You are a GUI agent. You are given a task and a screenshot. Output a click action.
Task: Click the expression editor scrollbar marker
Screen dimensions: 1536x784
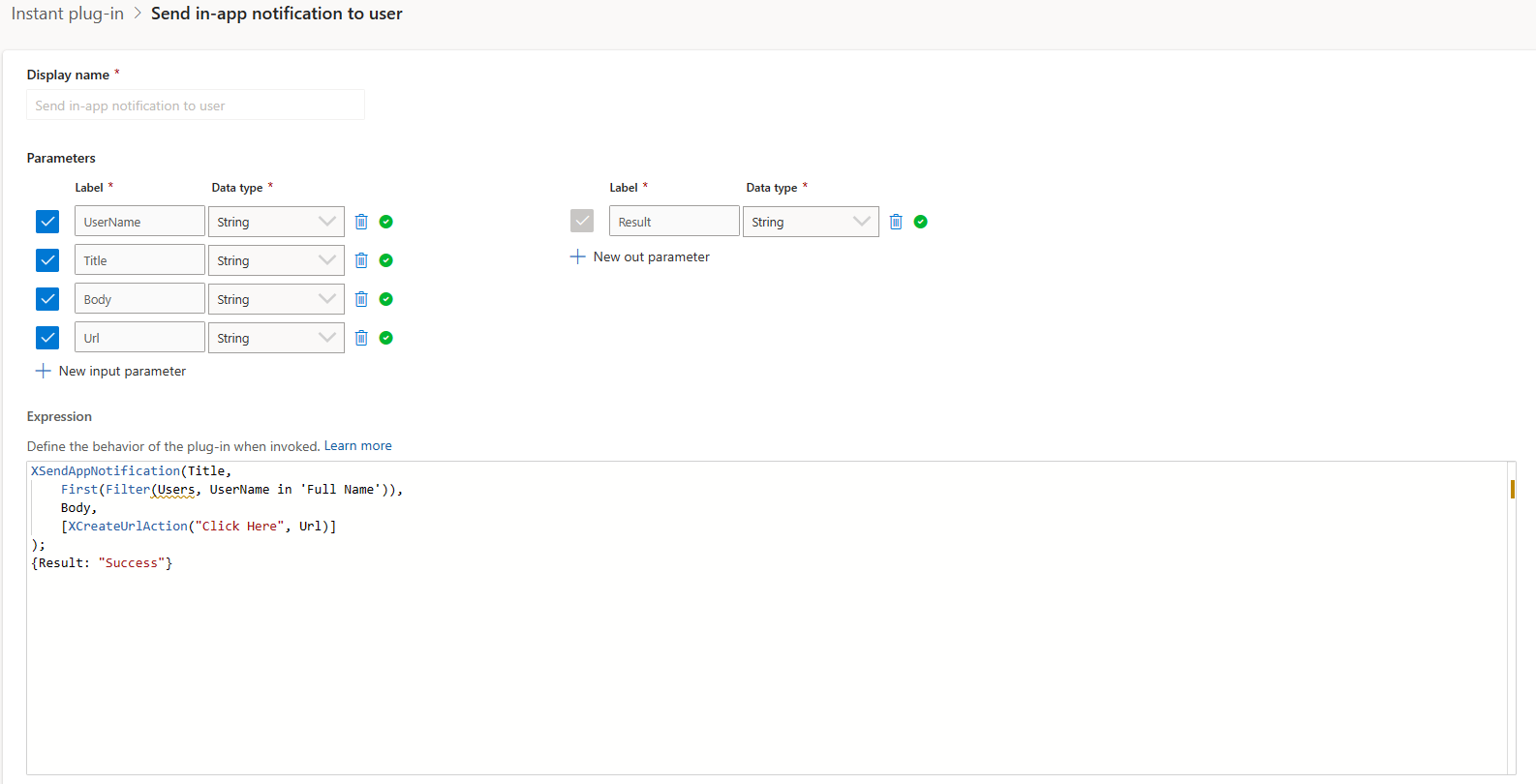tap(1512, 489)
